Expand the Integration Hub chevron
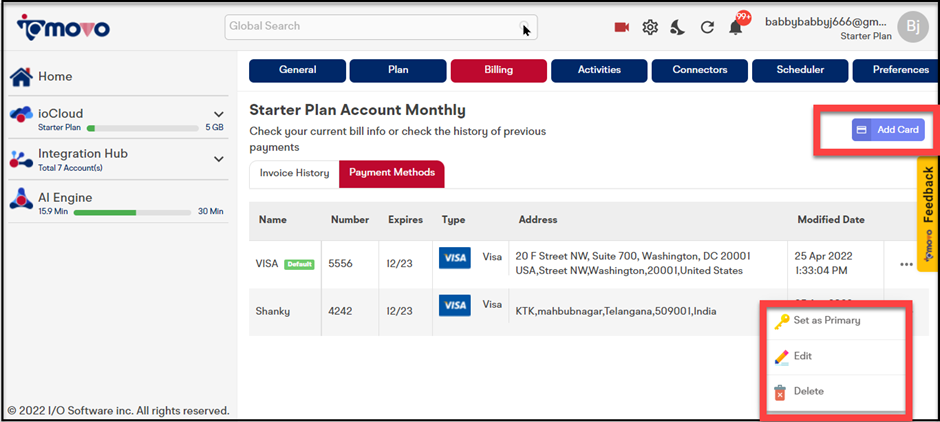Screen dimensions: 940x422 tap(219, 159)
